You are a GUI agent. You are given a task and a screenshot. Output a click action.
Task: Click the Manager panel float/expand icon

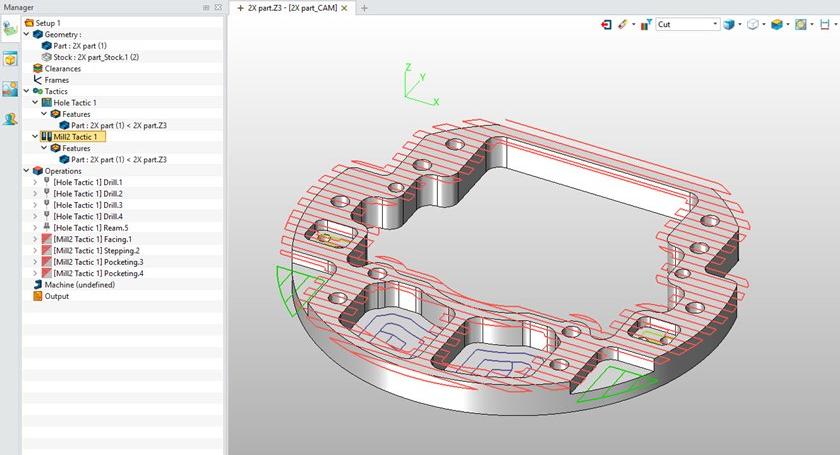click(218, 8)
